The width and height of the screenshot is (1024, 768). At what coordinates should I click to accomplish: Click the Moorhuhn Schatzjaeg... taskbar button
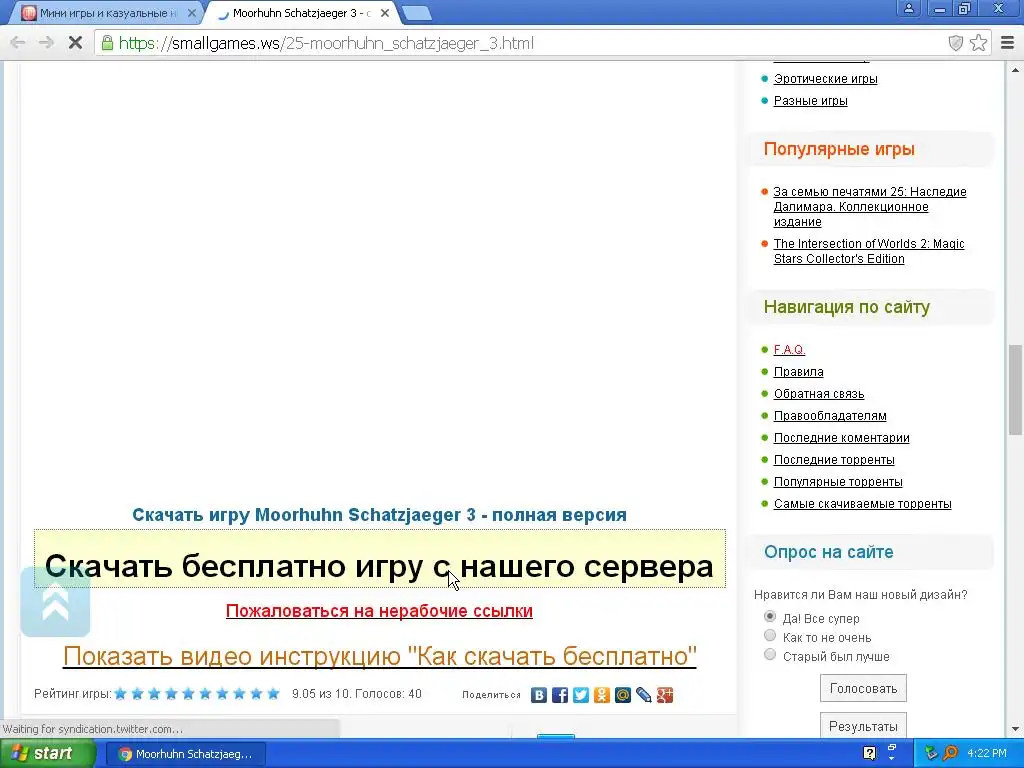(x=185, y=754)
